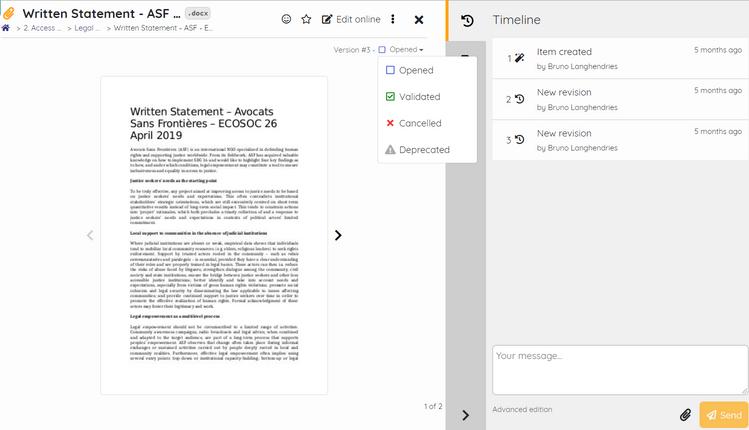Open revision 3 timeline entry
749x430 pixels.
(620, 140)
